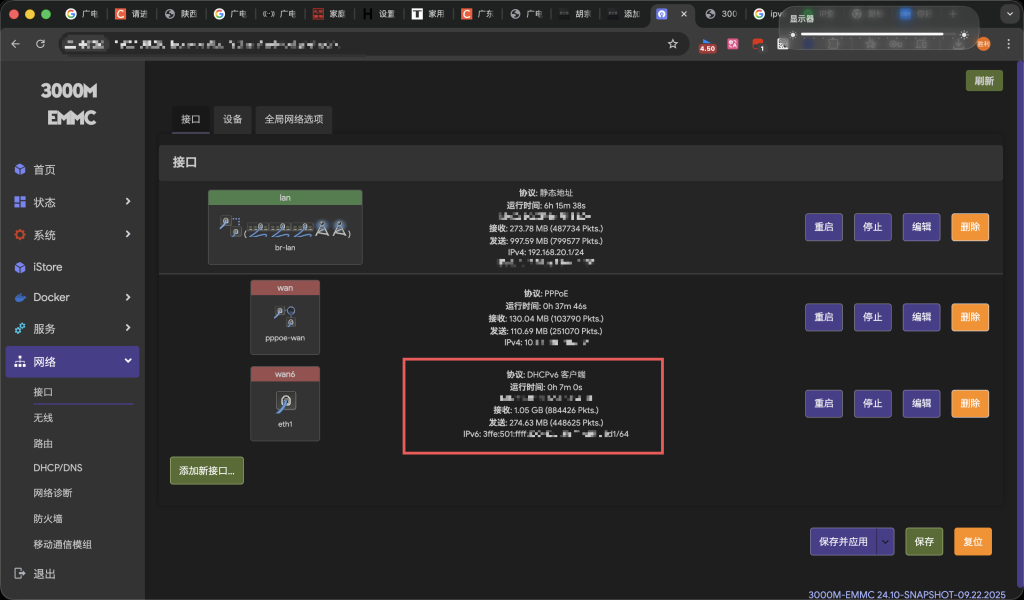Collapse the 网络 sidebar menu

point(128,361)
